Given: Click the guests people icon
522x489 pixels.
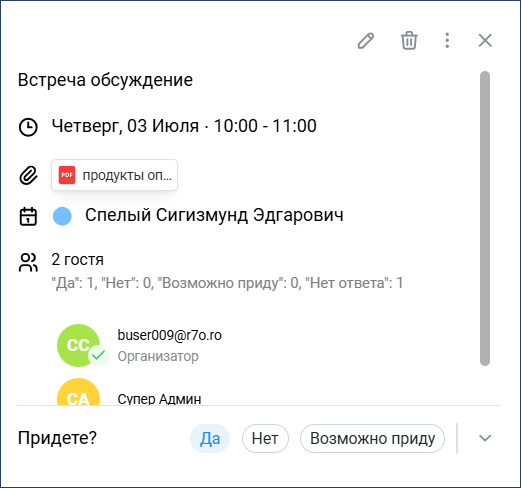Looking at the screenshot, I should [28, 262].
